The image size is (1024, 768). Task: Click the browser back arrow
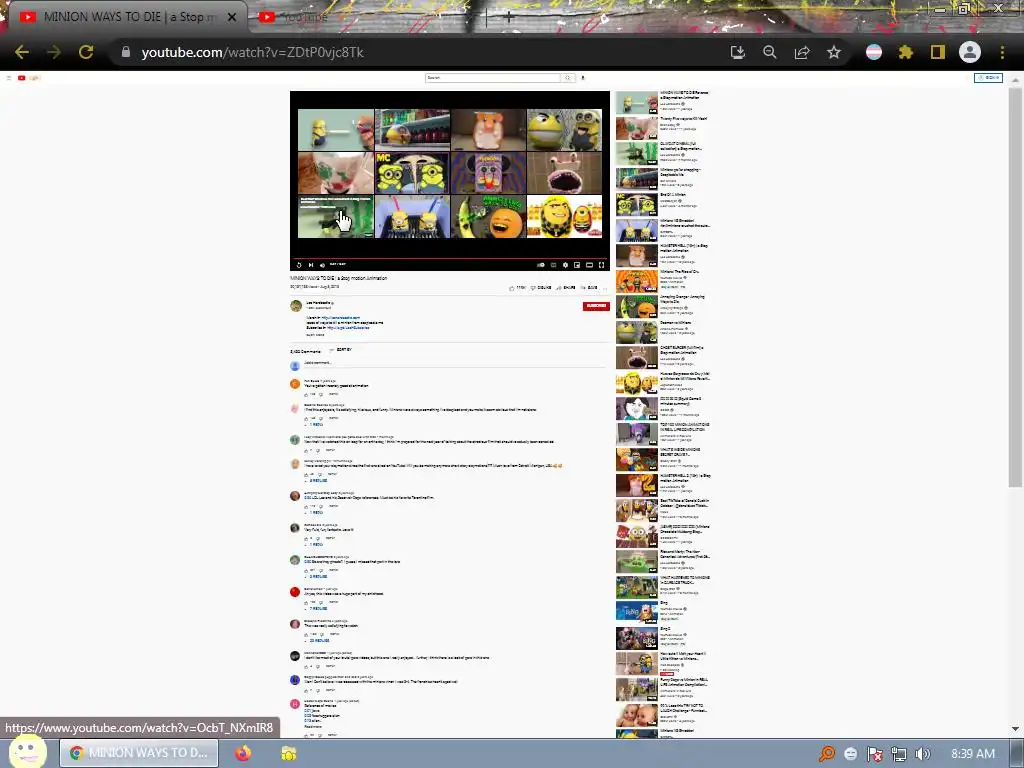22,52
